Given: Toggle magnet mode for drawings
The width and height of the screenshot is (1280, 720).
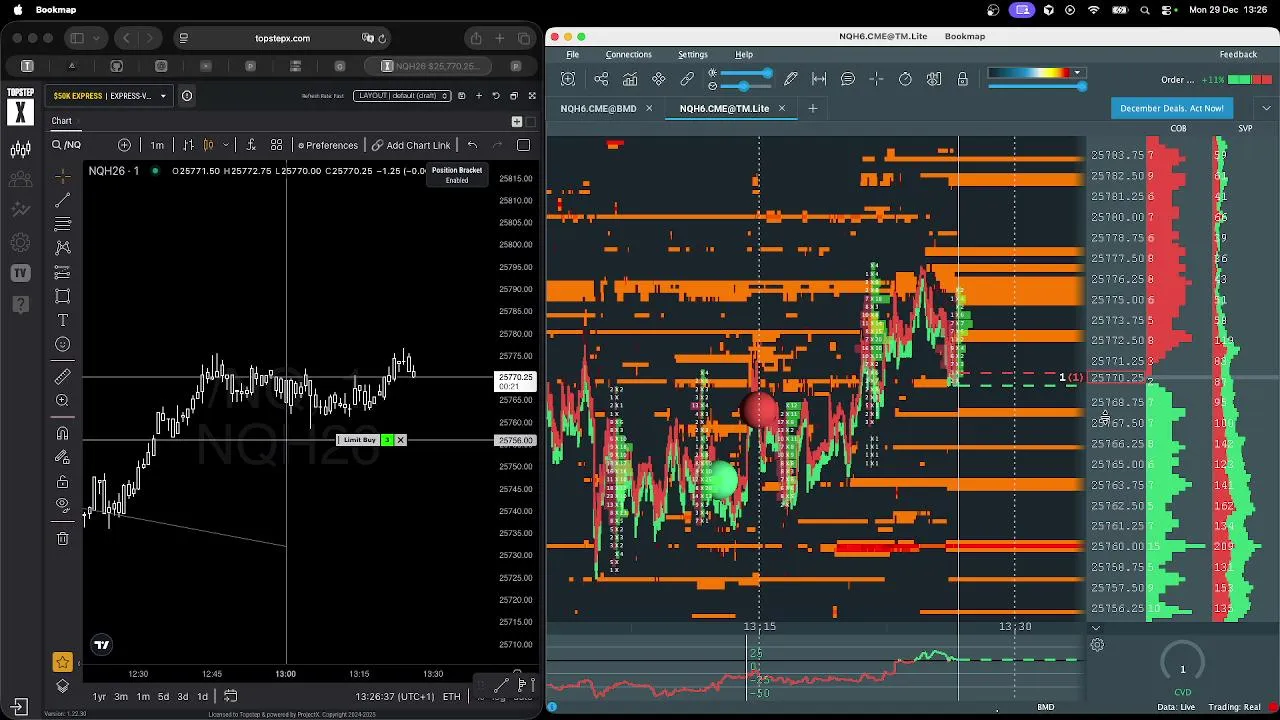Looking at the screenshot, I should [x=62, y=433].
